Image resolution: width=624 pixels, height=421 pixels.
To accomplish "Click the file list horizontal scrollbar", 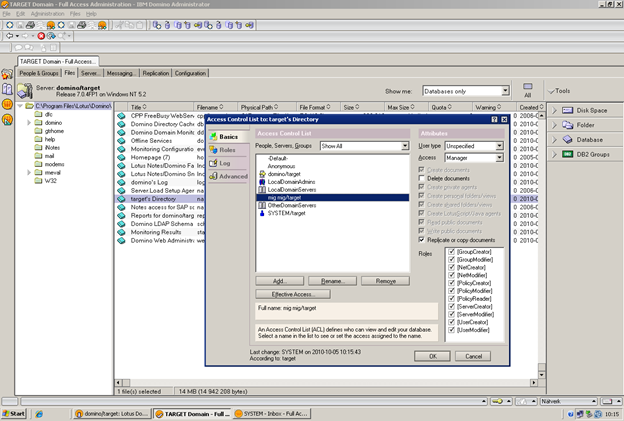I will tap(326, 382).
